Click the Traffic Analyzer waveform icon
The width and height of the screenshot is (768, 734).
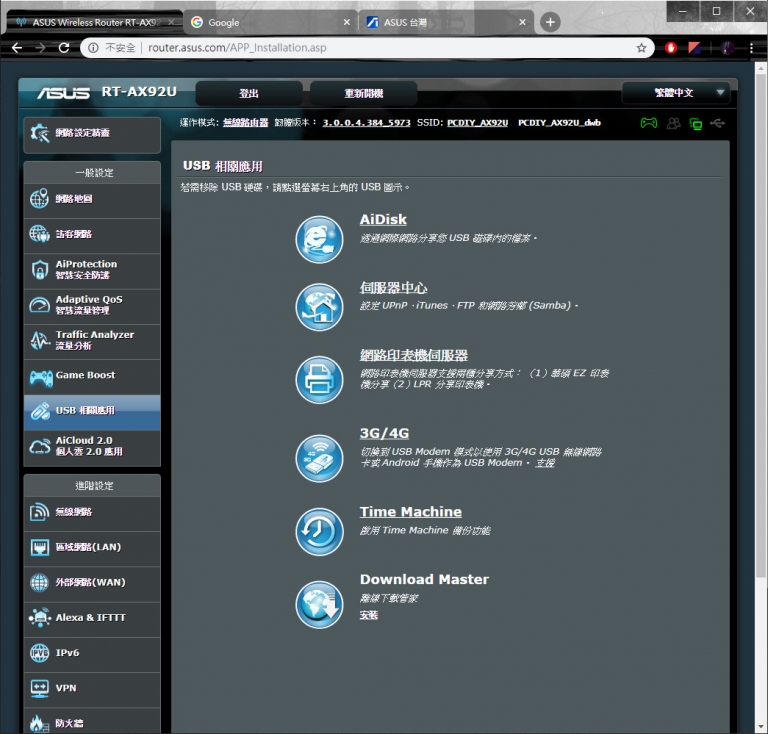[x=40, y=340]
